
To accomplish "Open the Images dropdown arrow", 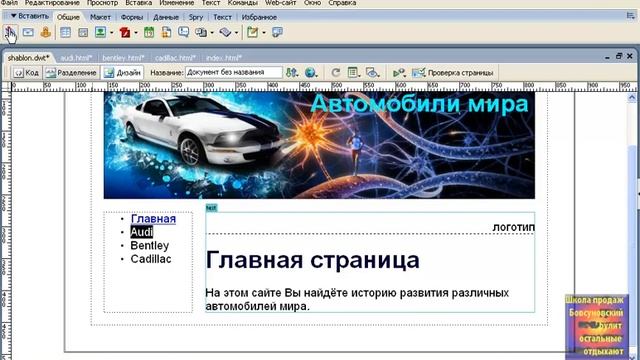I will coord(111,33).
